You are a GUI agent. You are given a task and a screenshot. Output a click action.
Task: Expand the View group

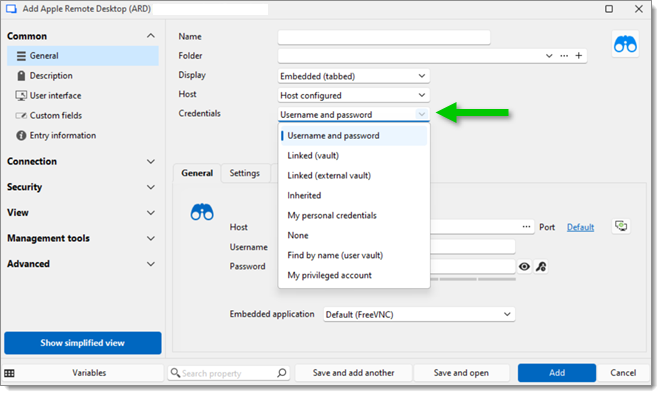pos(151,212)
